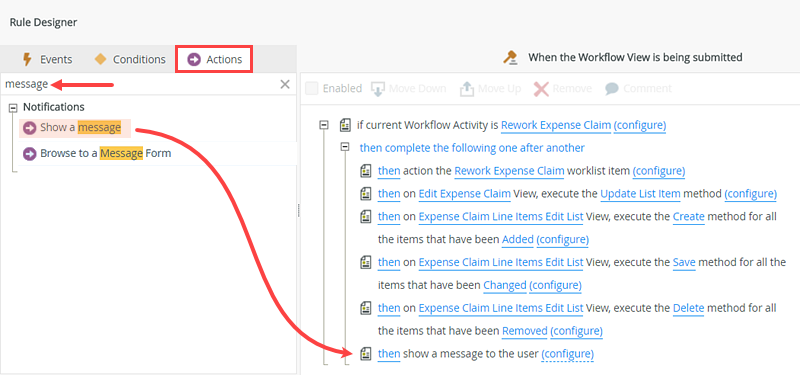Viewport: 800px width, 375px height.
Task: Collapse the Notifications tree group
Action: [13, 107]
